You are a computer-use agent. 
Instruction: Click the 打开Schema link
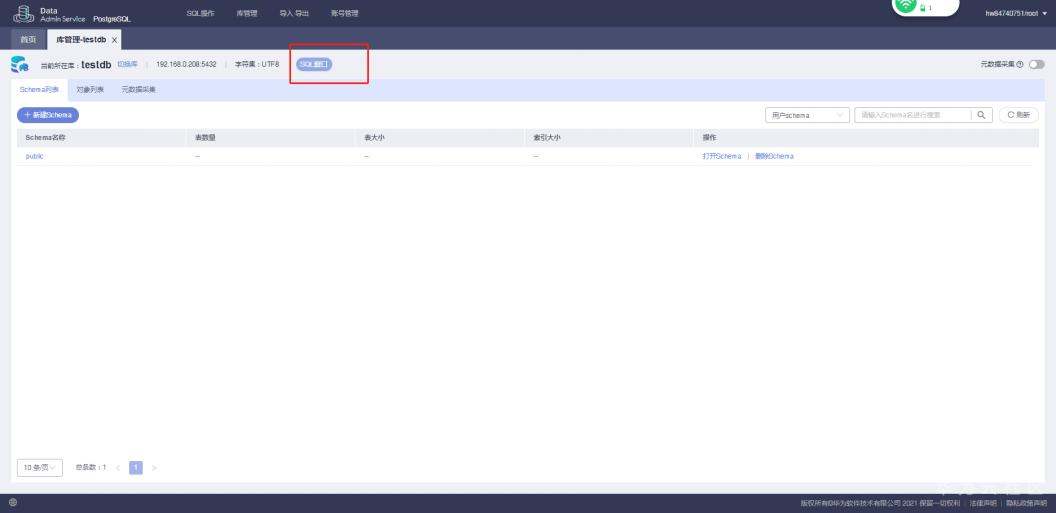pyautogui.click(x=721, y=156)
